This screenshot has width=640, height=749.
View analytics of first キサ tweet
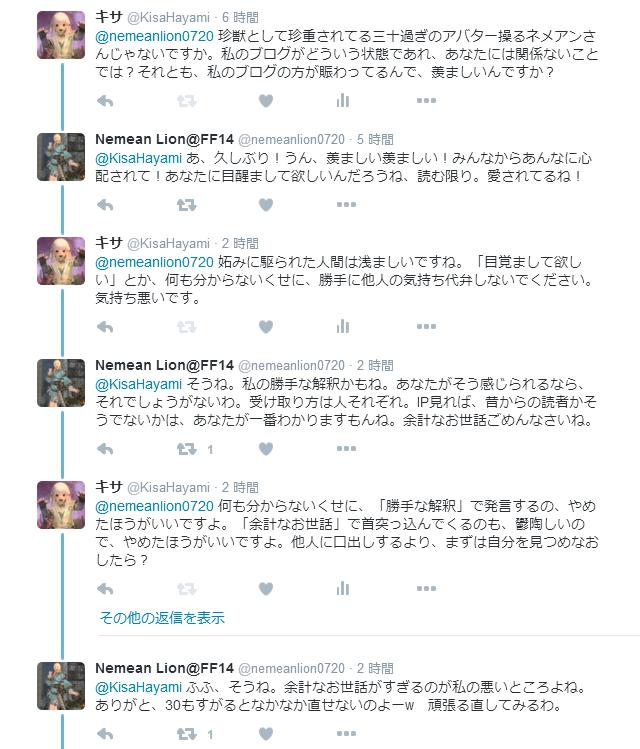tap(343, 100)
